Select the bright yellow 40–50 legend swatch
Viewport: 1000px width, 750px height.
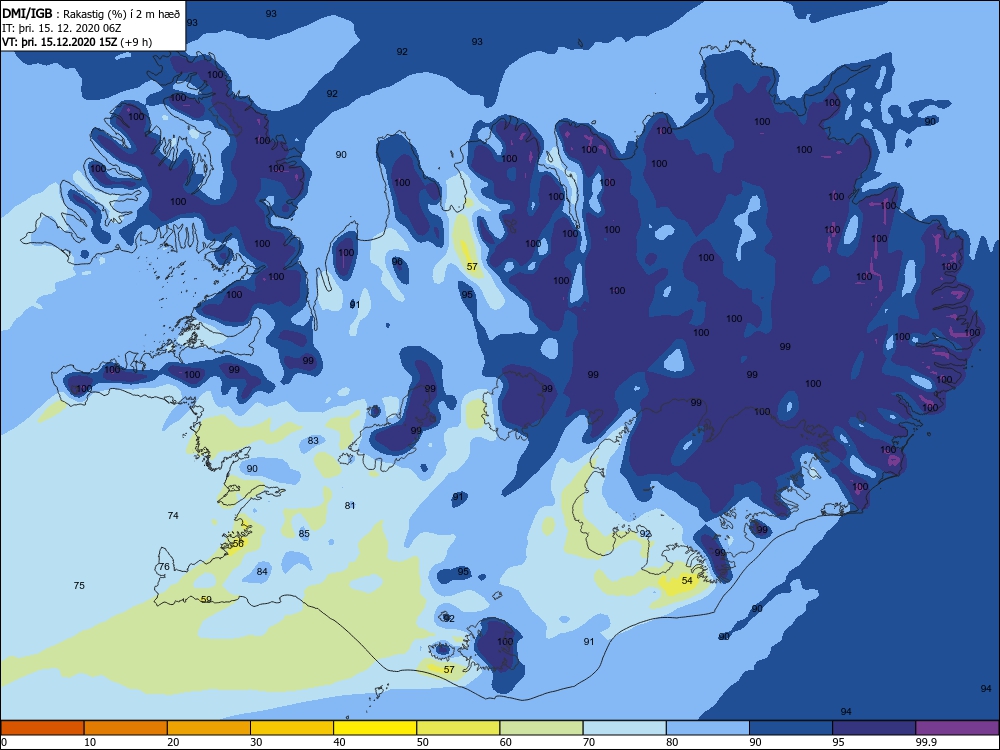[x=375, y=728]
